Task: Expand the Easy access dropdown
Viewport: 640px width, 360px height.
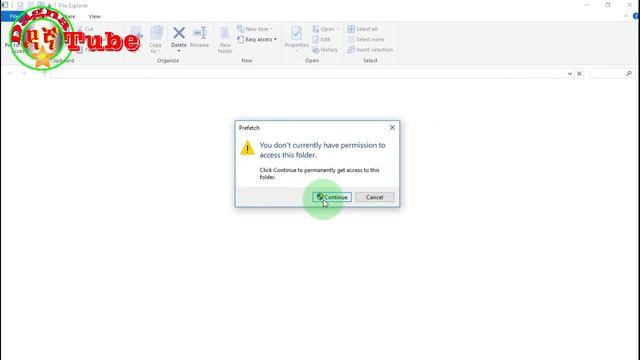Action: tap(257, 40)
